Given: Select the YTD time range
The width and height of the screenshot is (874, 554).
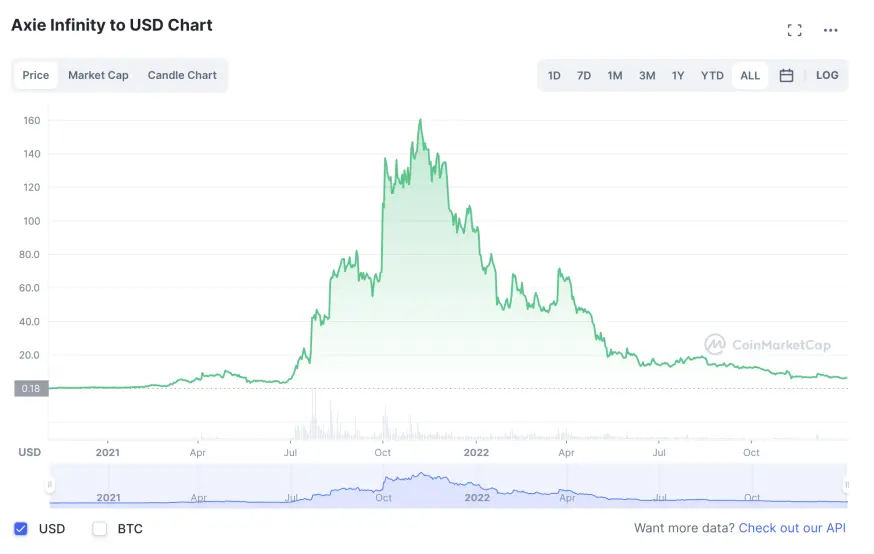Looking at the screenshot, I should pyautogui.click(x=712, y=75).
